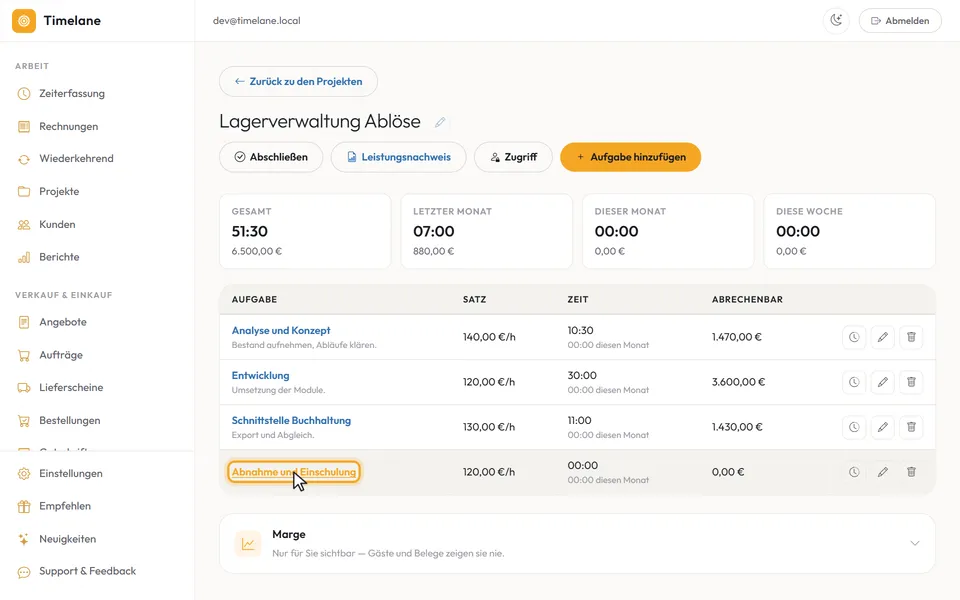Click the 30:00 time value
Image resolution: width=960 pixels, height=600 pixels.
click(582, 375)
